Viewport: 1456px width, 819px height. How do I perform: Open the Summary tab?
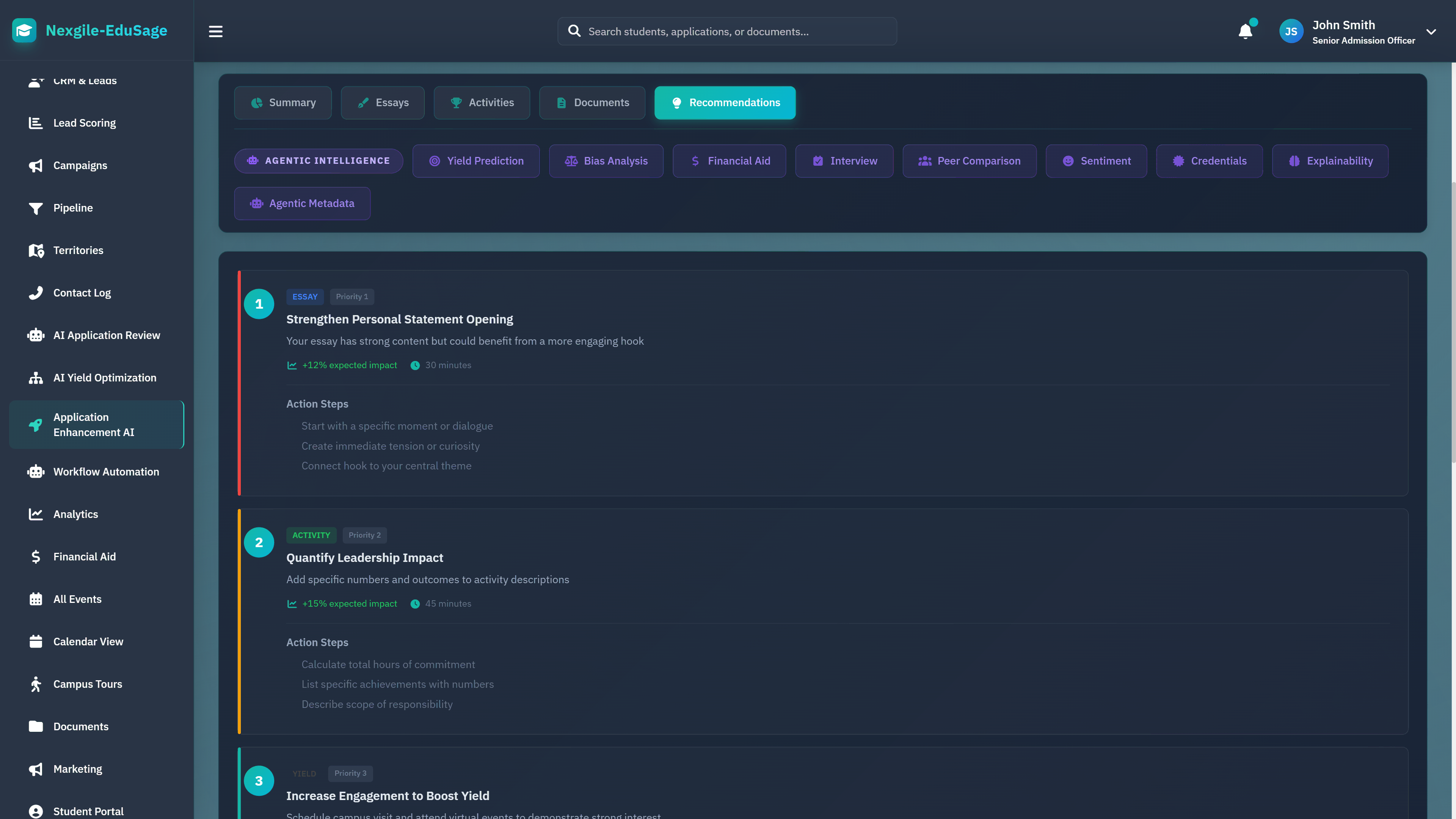282,103
